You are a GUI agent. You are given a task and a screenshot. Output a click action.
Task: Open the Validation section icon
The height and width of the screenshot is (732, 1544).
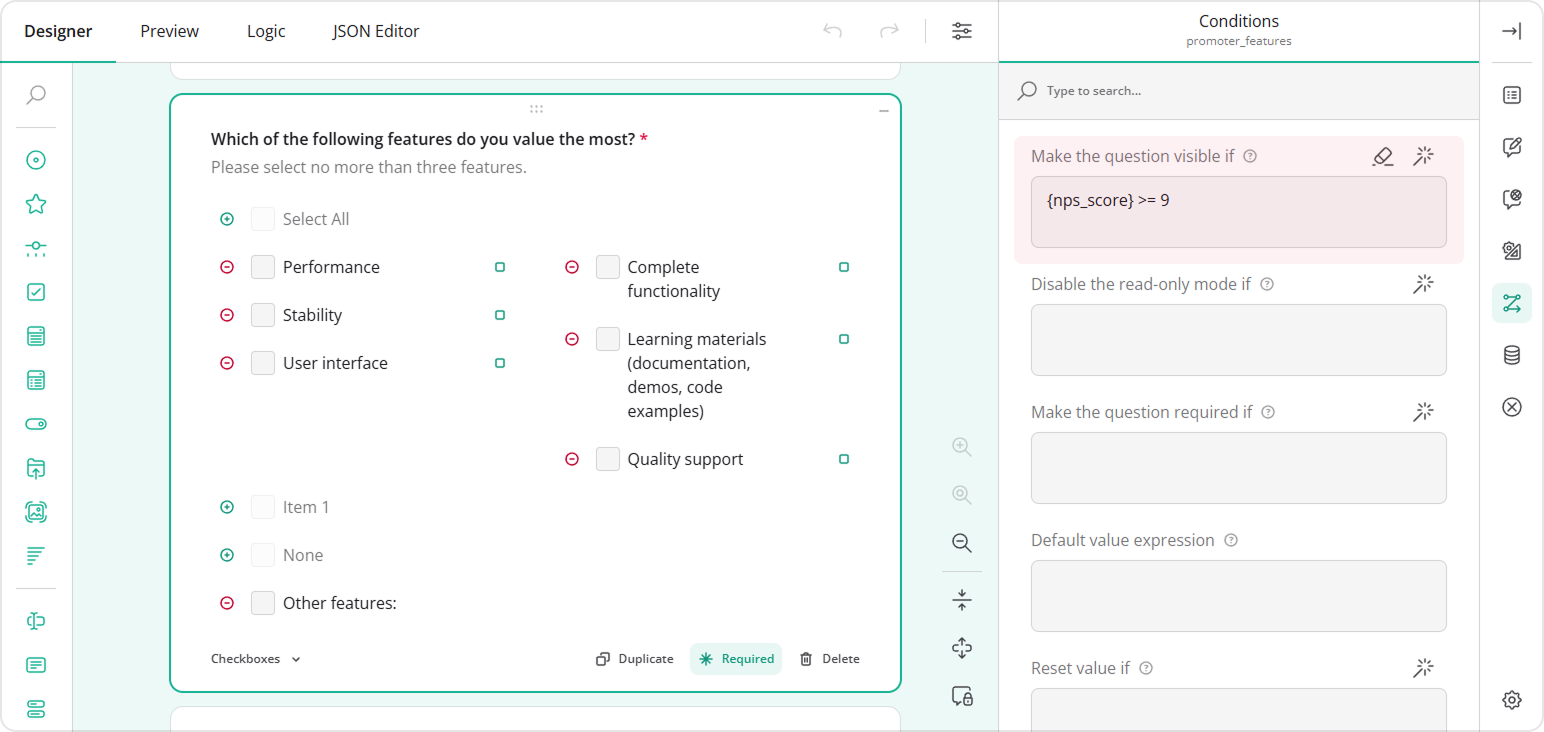(x=1512, y=407)
